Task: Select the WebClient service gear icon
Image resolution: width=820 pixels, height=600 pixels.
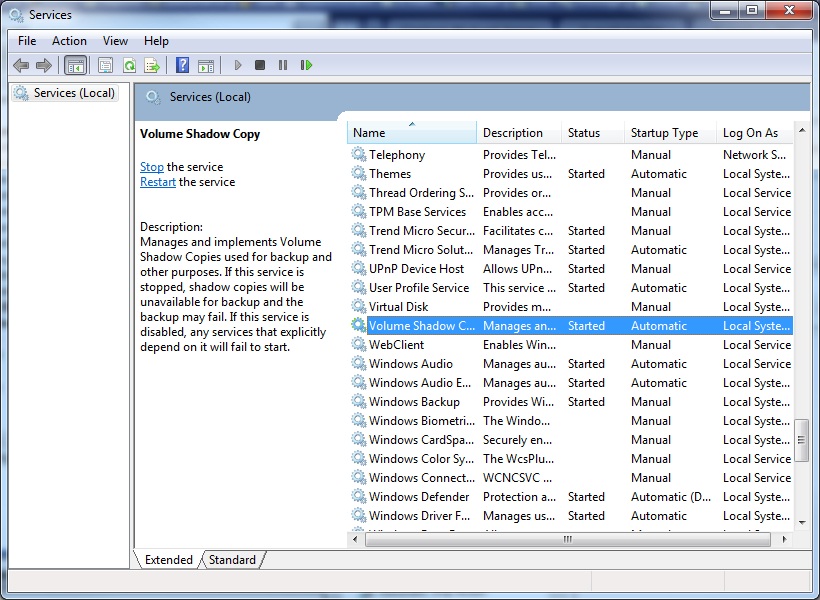Action: tap(359, 344)
